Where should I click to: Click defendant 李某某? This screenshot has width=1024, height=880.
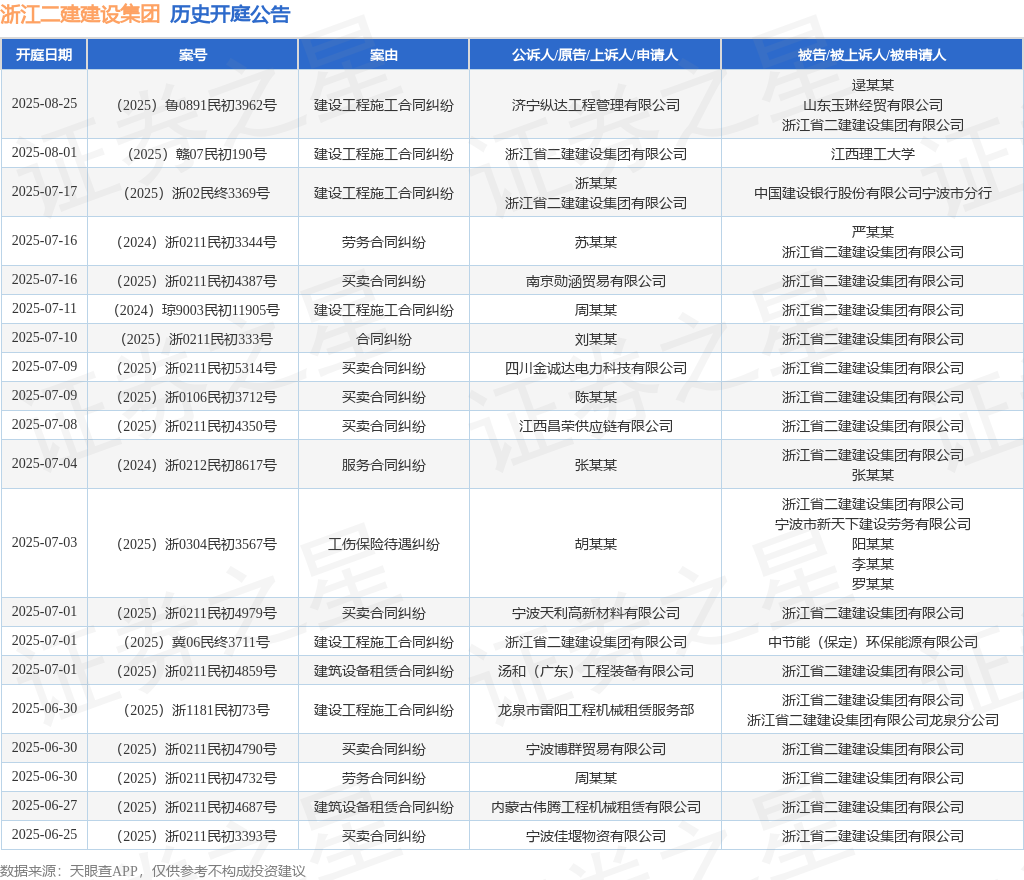tap(872, 564)
